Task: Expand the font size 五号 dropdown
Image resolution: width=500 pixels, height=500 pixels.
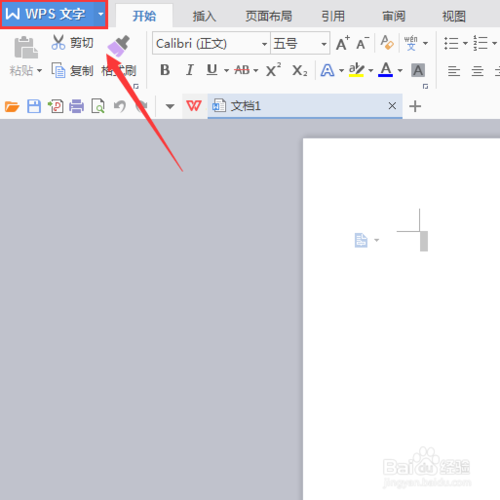Action: point(324,44)
